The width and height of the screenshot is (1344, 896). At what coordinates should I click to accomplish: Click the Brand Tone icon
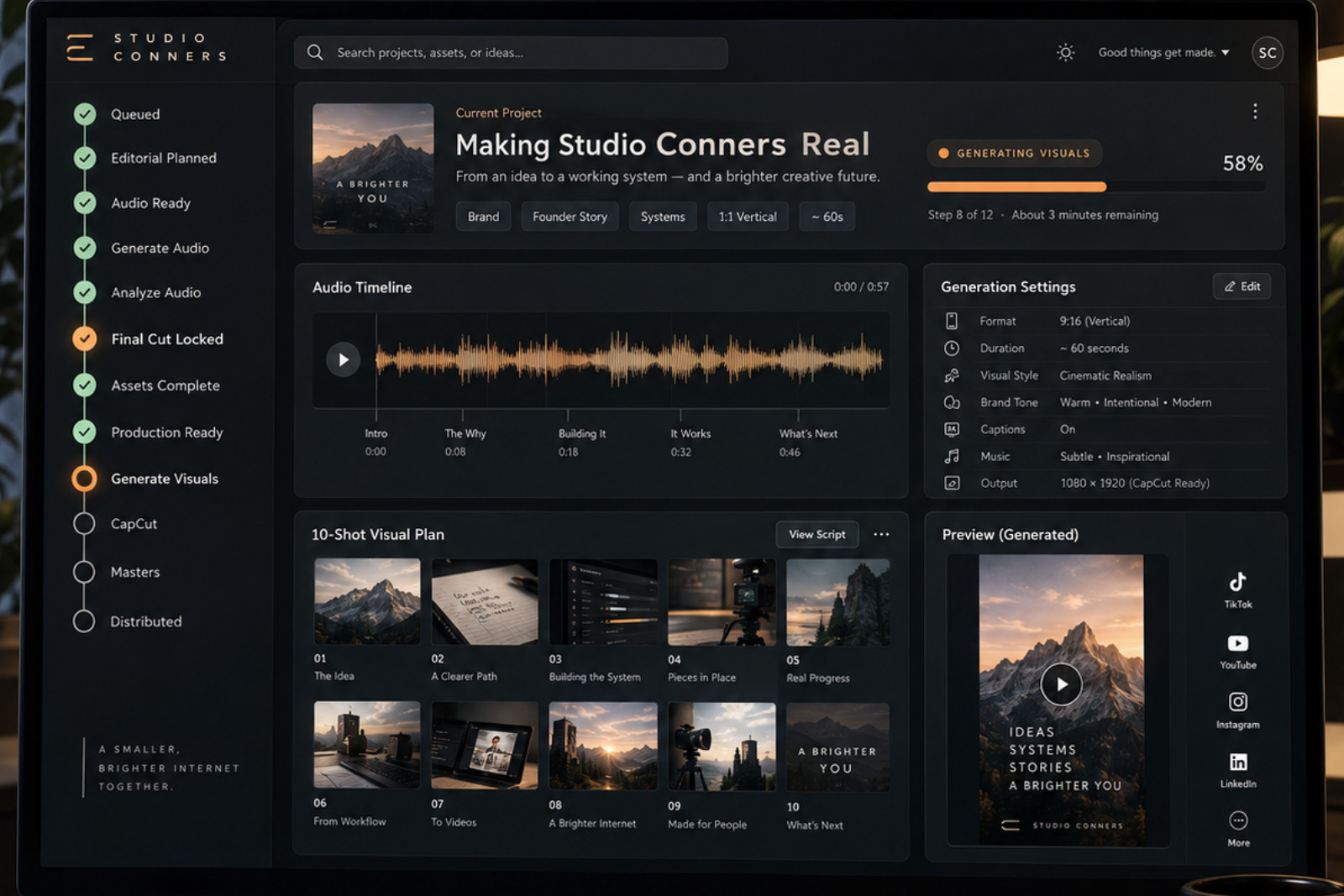(x=952, y=402)
